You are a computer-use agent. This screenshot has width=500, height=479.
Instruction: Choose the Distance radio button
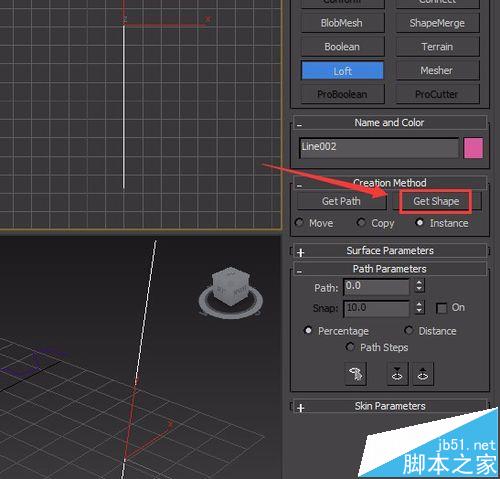point(408,330)
